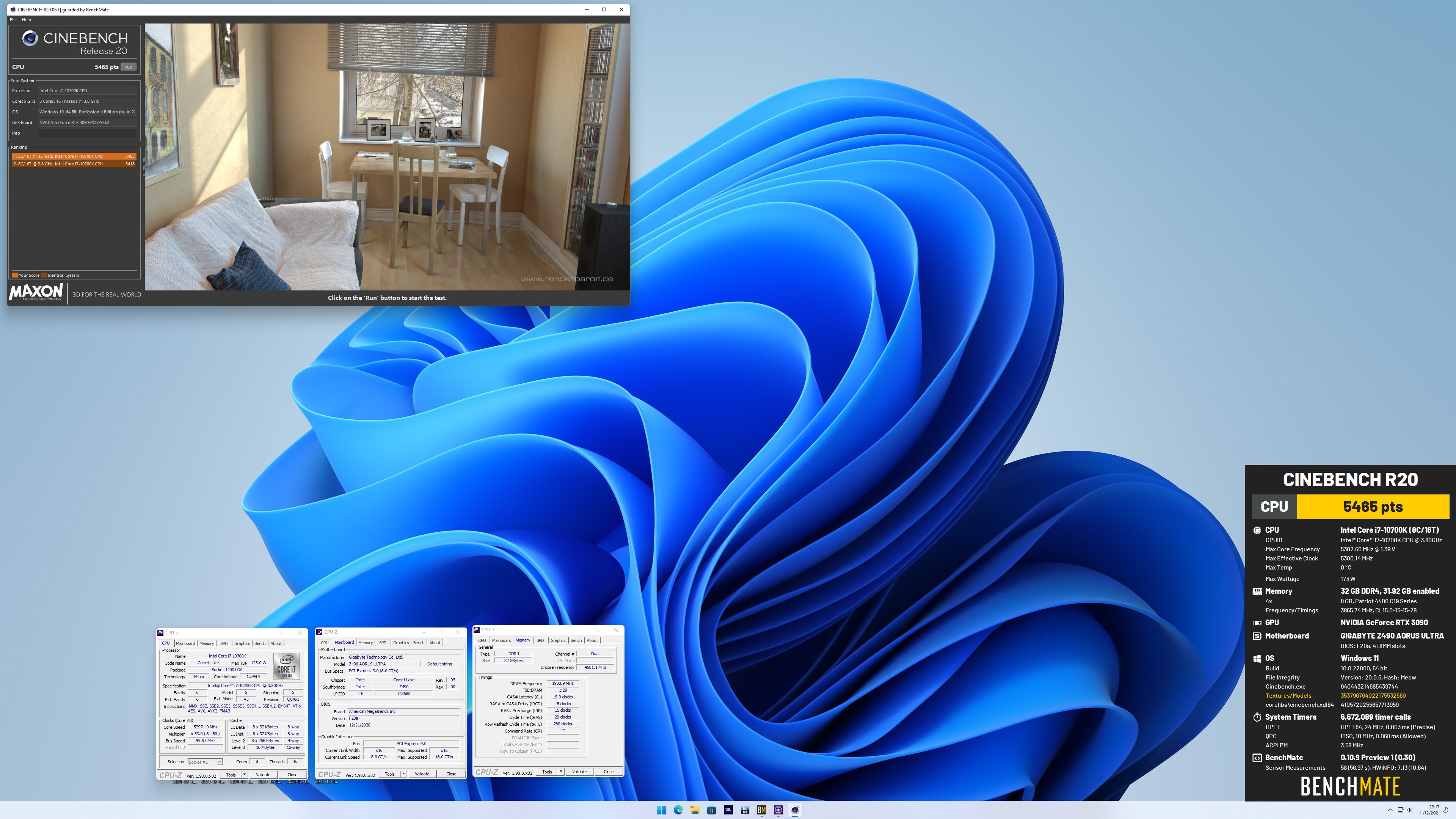Click the CPU-Z CPU window title icon
Viewport: 1456px width, 819px height.
click(160, 632)
